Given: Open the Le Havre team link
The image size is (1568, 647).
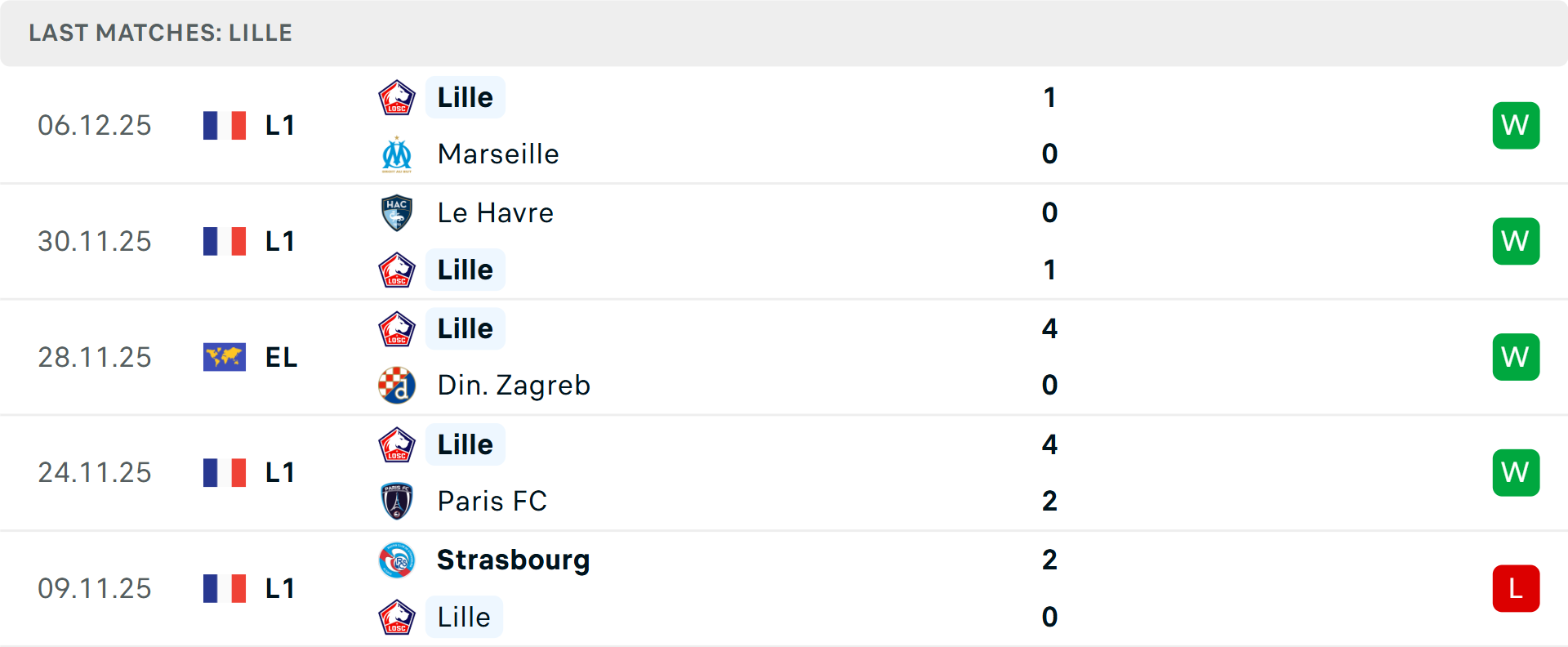Looking at the screenshot, I should click(495, 213).
